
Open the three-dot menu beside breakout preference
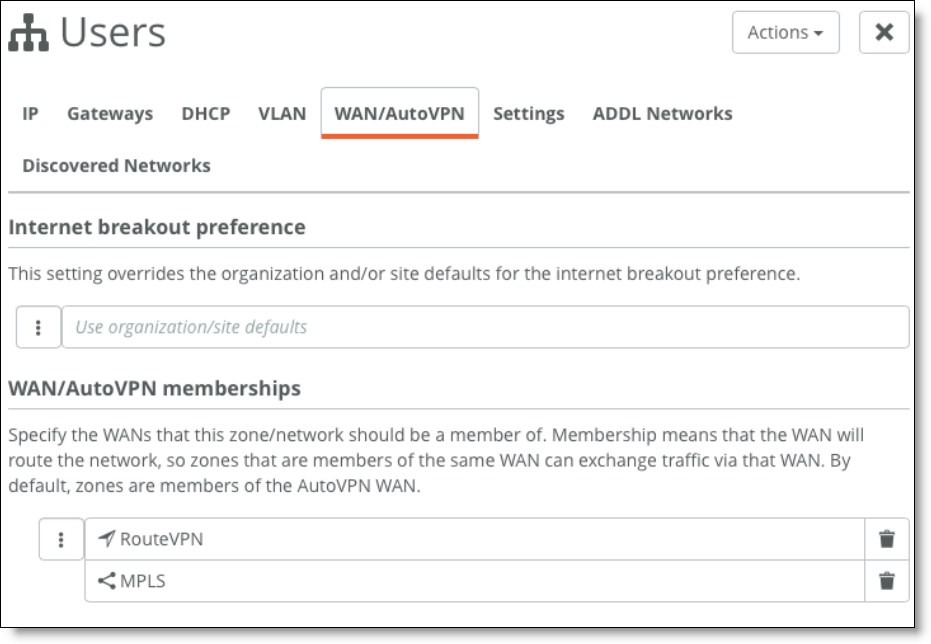tap(38, 327)
